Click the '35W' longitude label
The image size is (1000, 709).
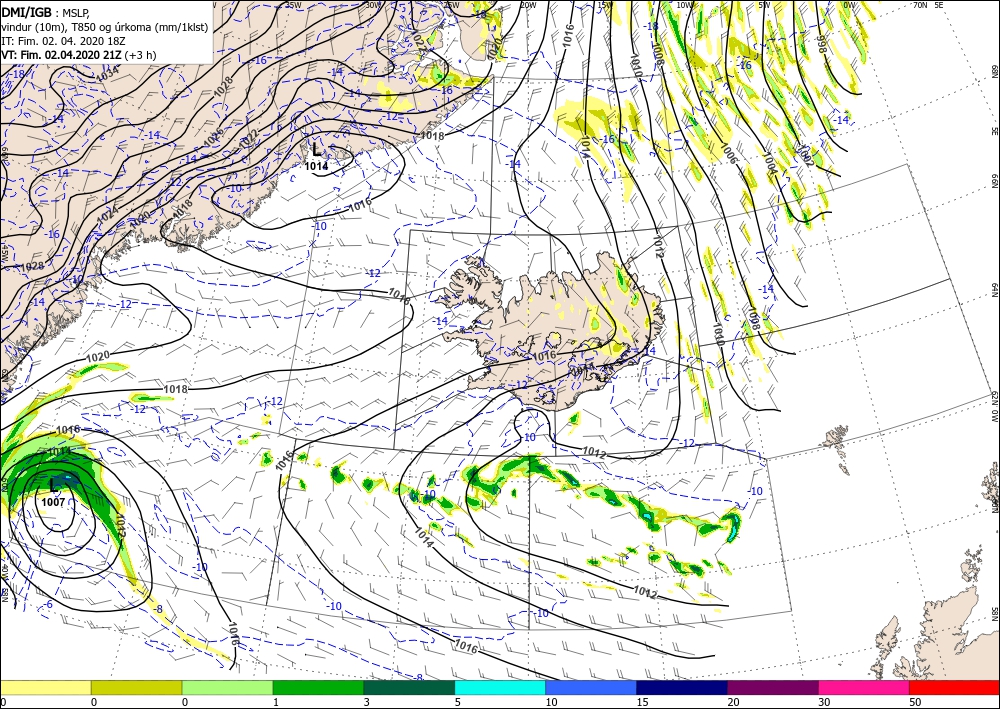[x=293, y=5]
